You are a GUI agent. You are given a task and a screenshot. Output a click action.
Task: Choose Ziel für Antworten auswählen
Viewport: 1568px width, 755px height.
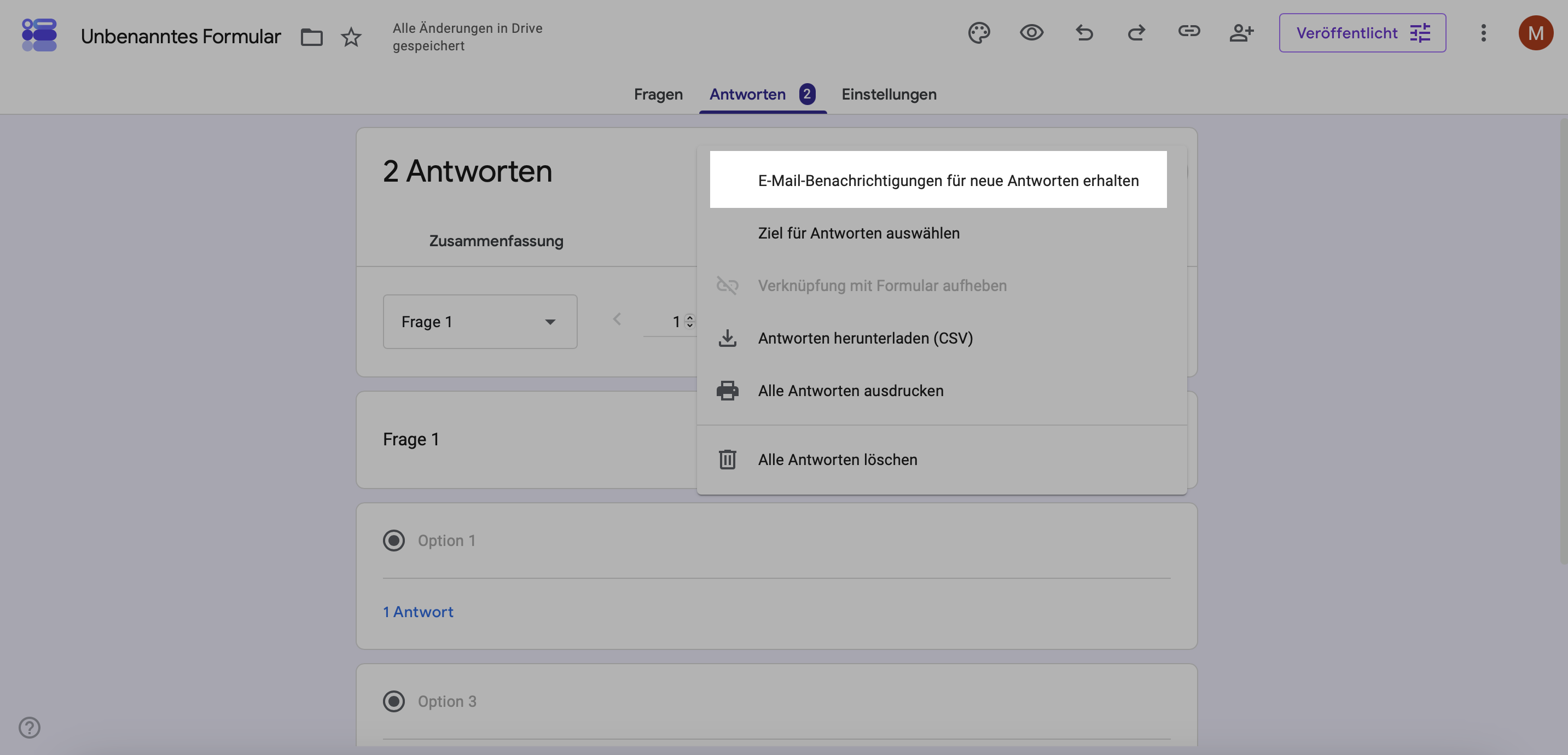point(942,233)
